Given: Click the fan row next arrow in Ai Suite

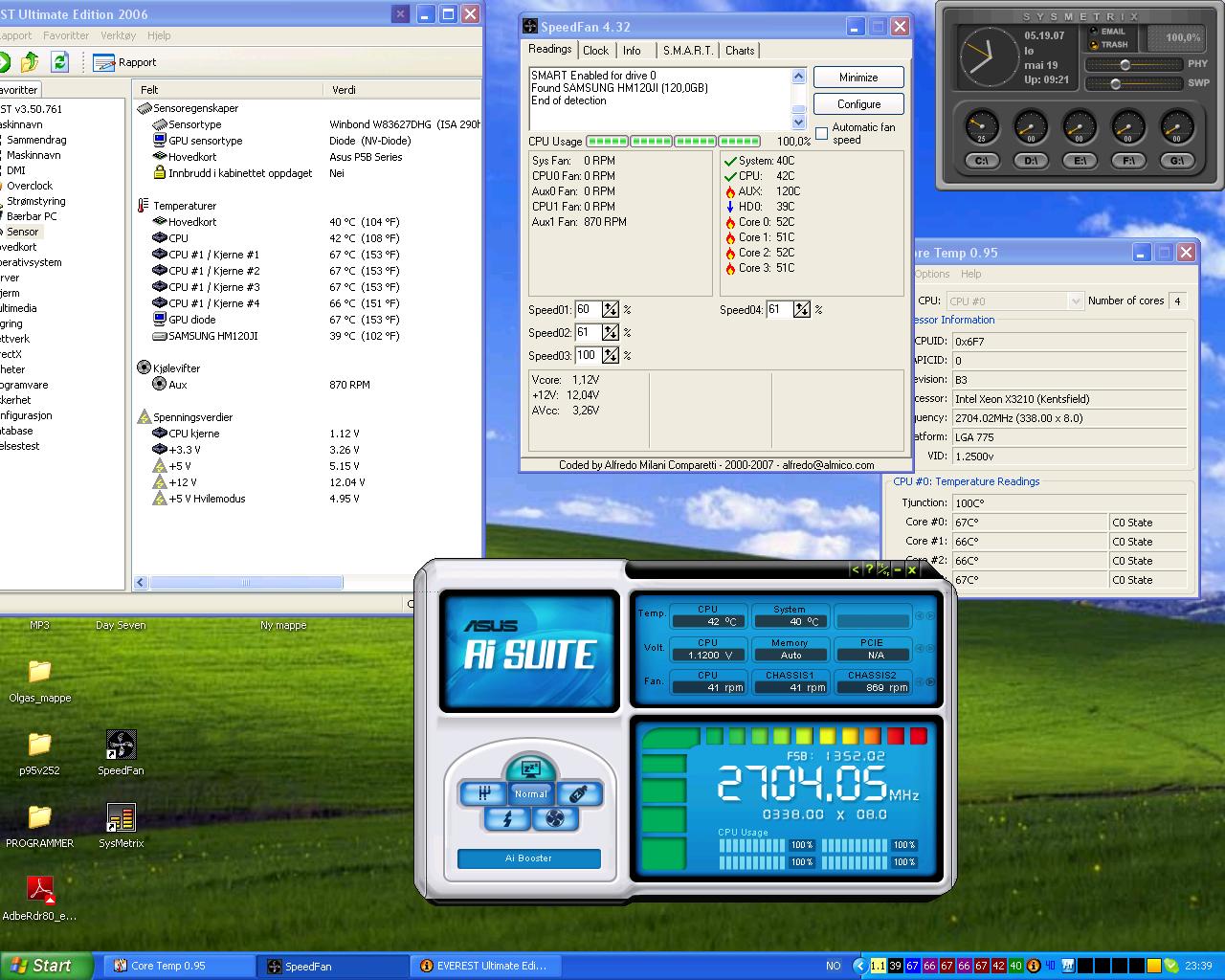Looking at the screenshot, I should pyautogui.click(x=930, y=681).
